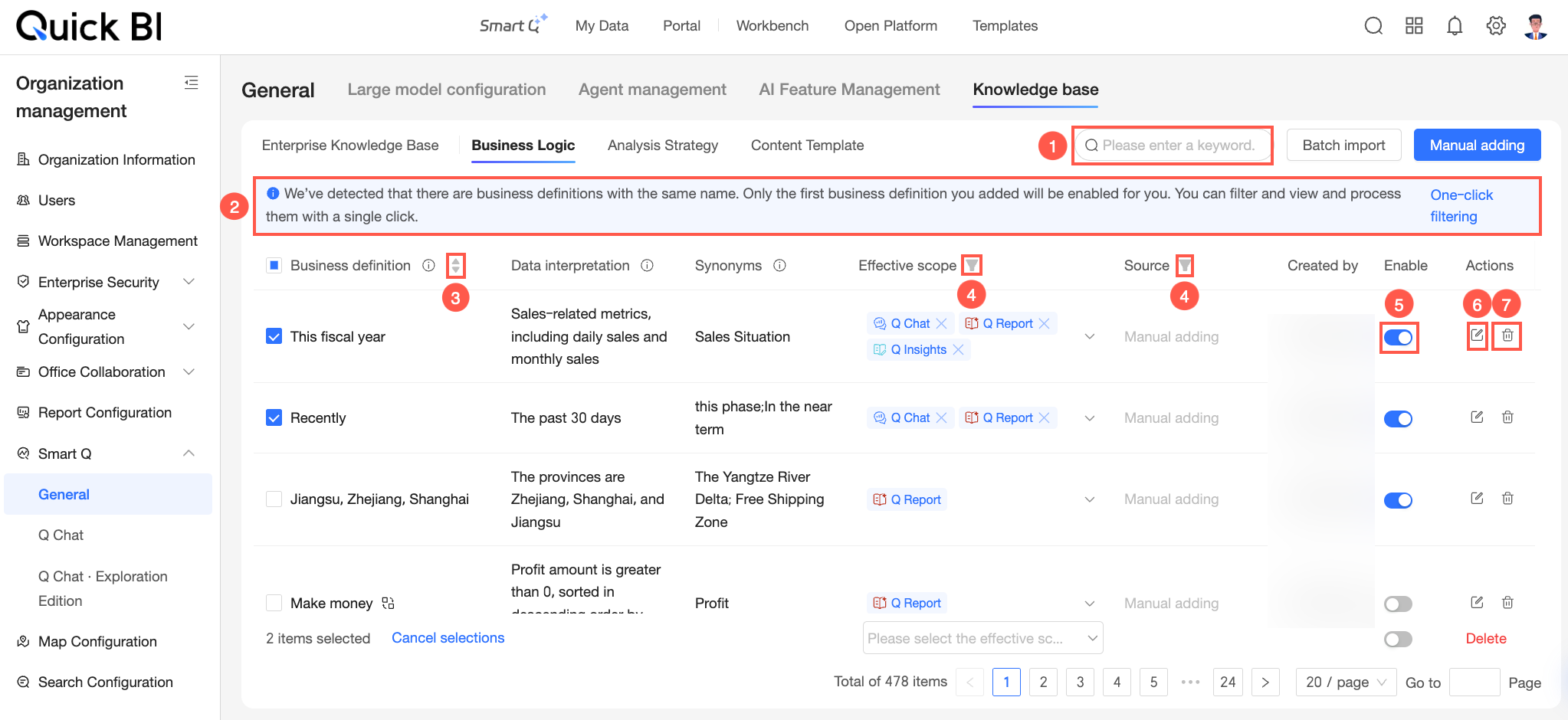
Task: Open effective scope dropdown for Recently
Action: pos(1090,417)
